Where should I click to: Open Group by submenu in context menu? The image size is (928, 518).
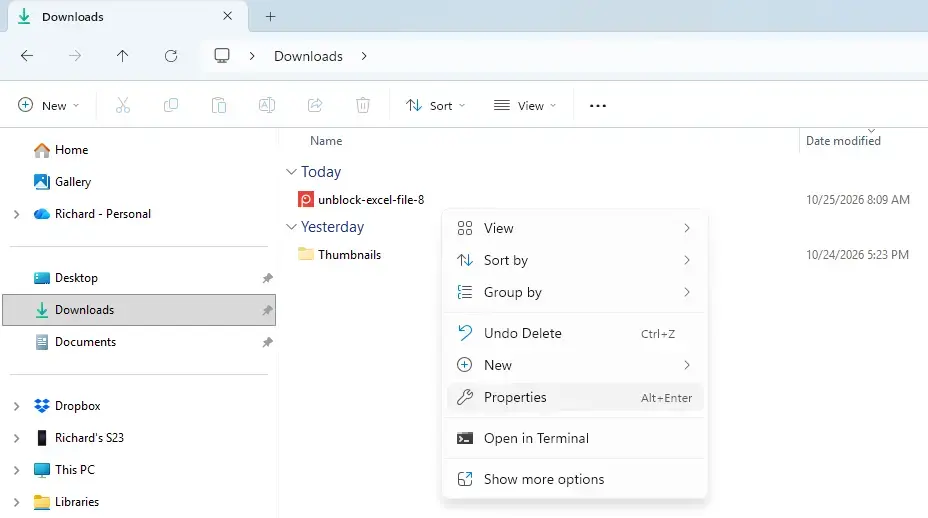[574, 292]
